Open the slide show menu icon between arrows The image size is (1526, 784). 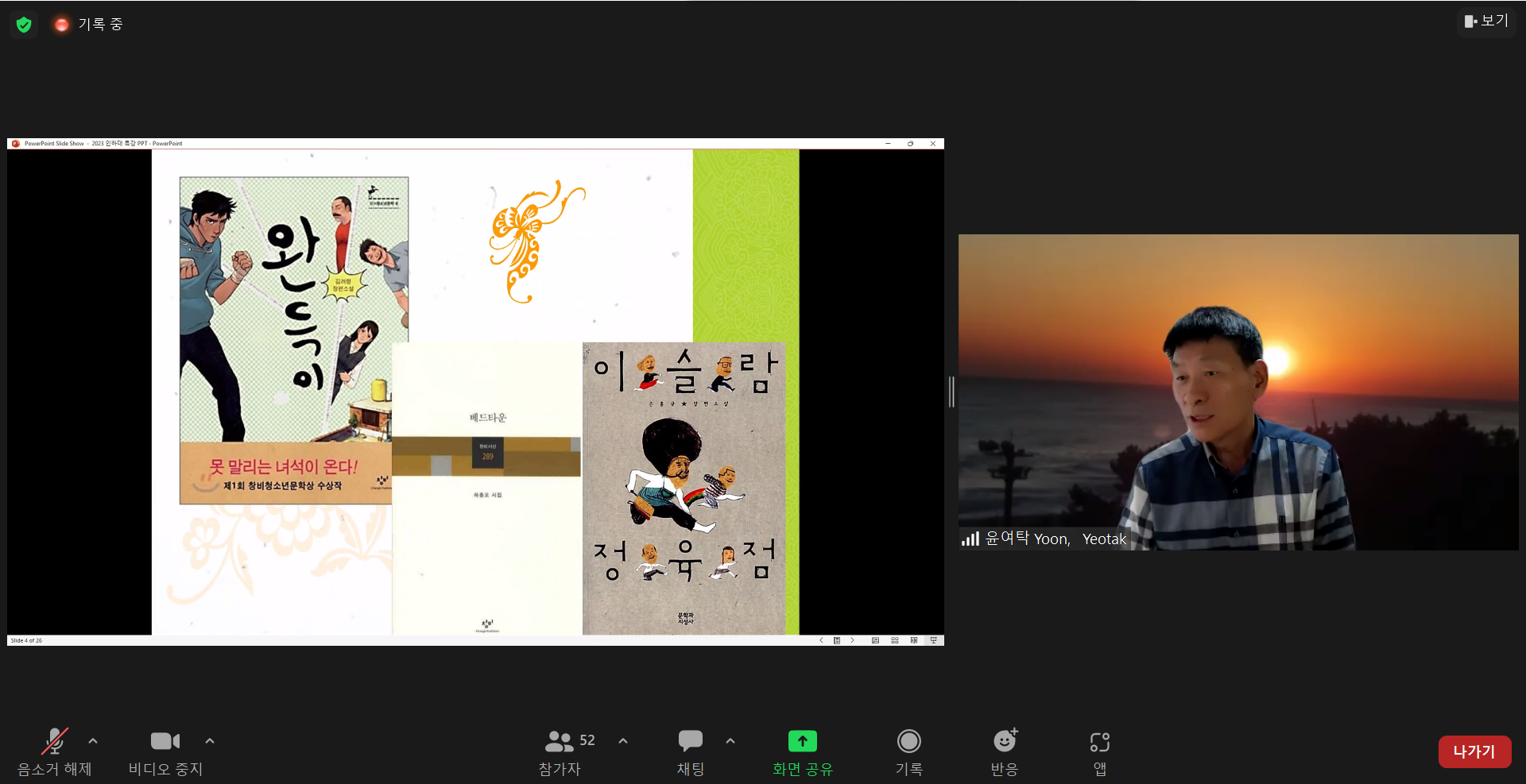click(836, 640)
